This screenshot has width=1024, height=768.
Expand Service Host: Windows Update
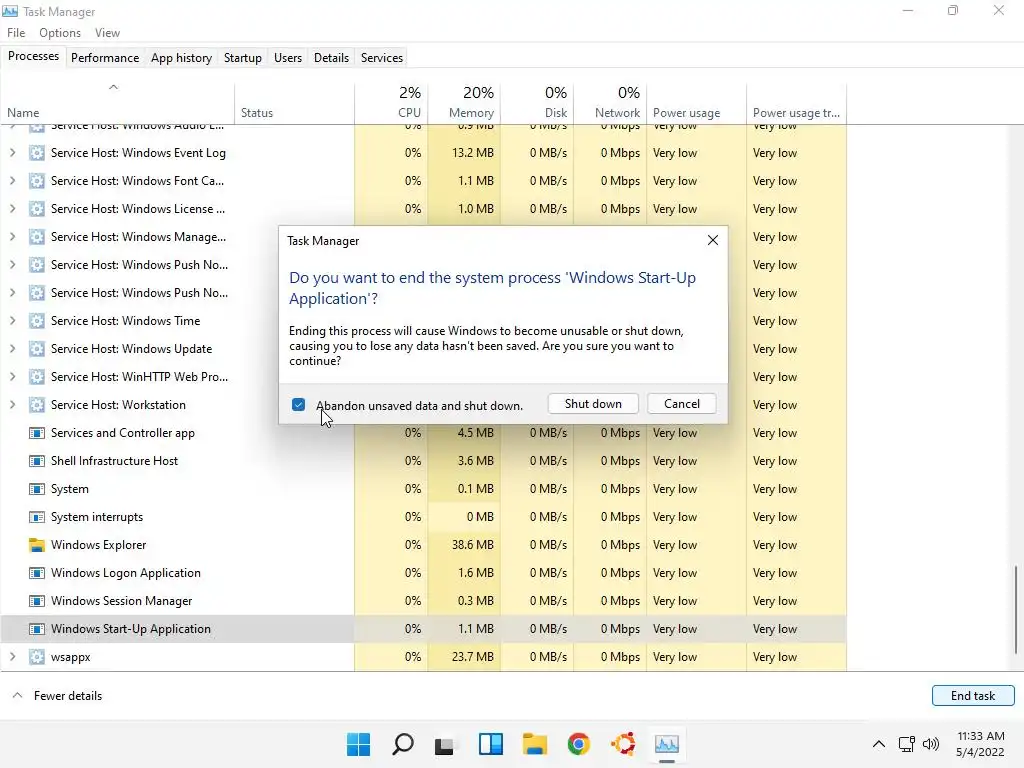(12, 349)
